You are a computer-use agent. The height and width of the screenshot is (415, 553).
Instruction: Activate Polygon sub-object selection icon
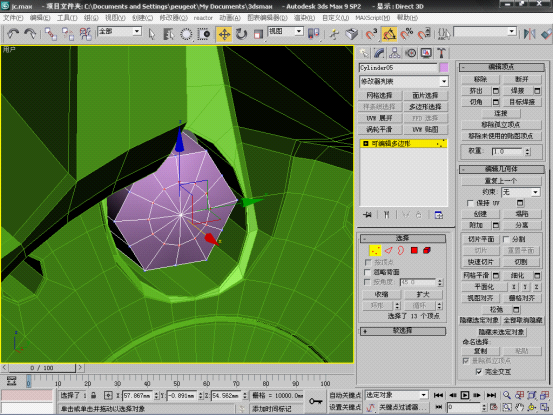tap(414, 250)
